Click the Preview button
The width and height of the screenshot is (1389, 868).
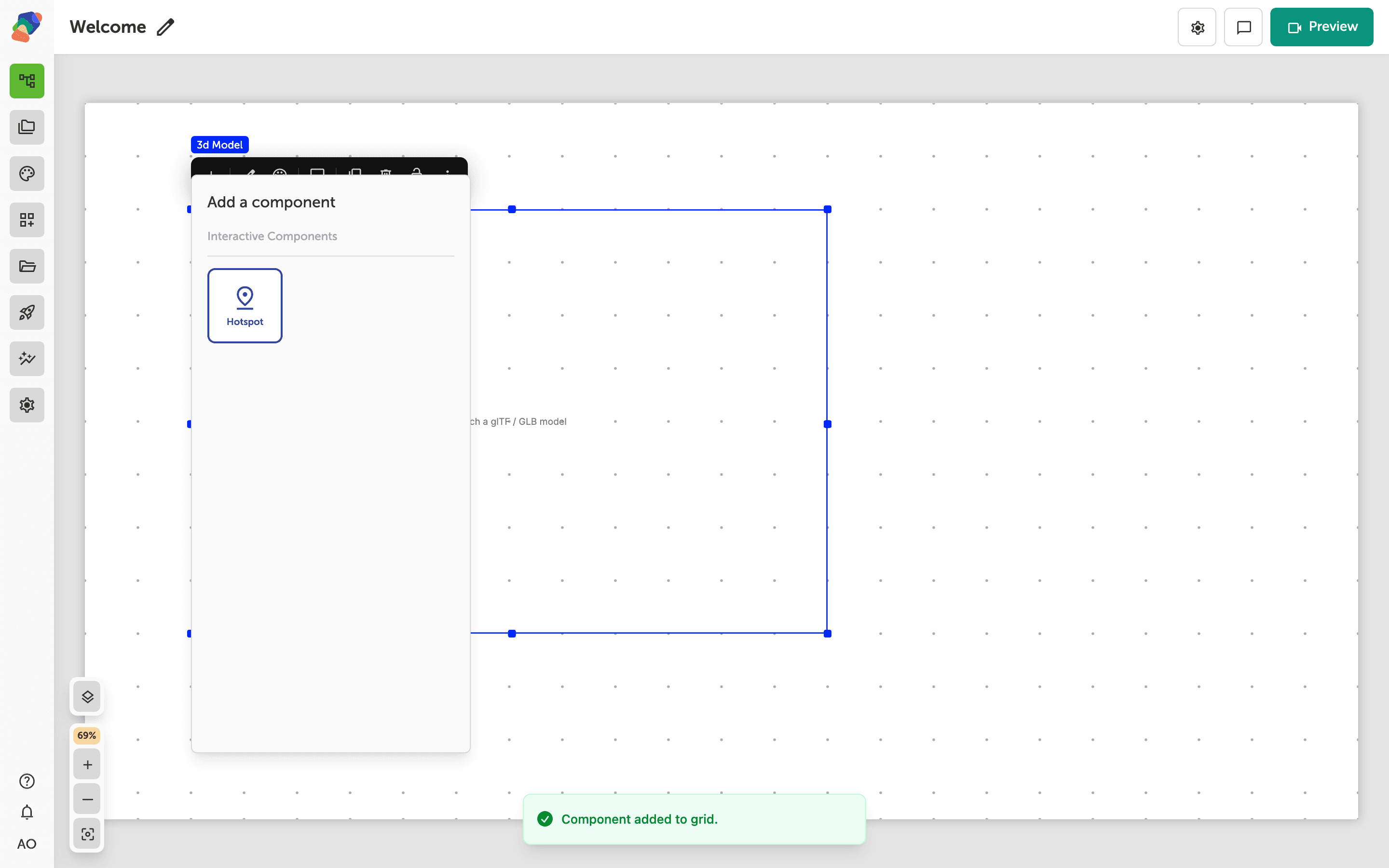point(1321,27)
